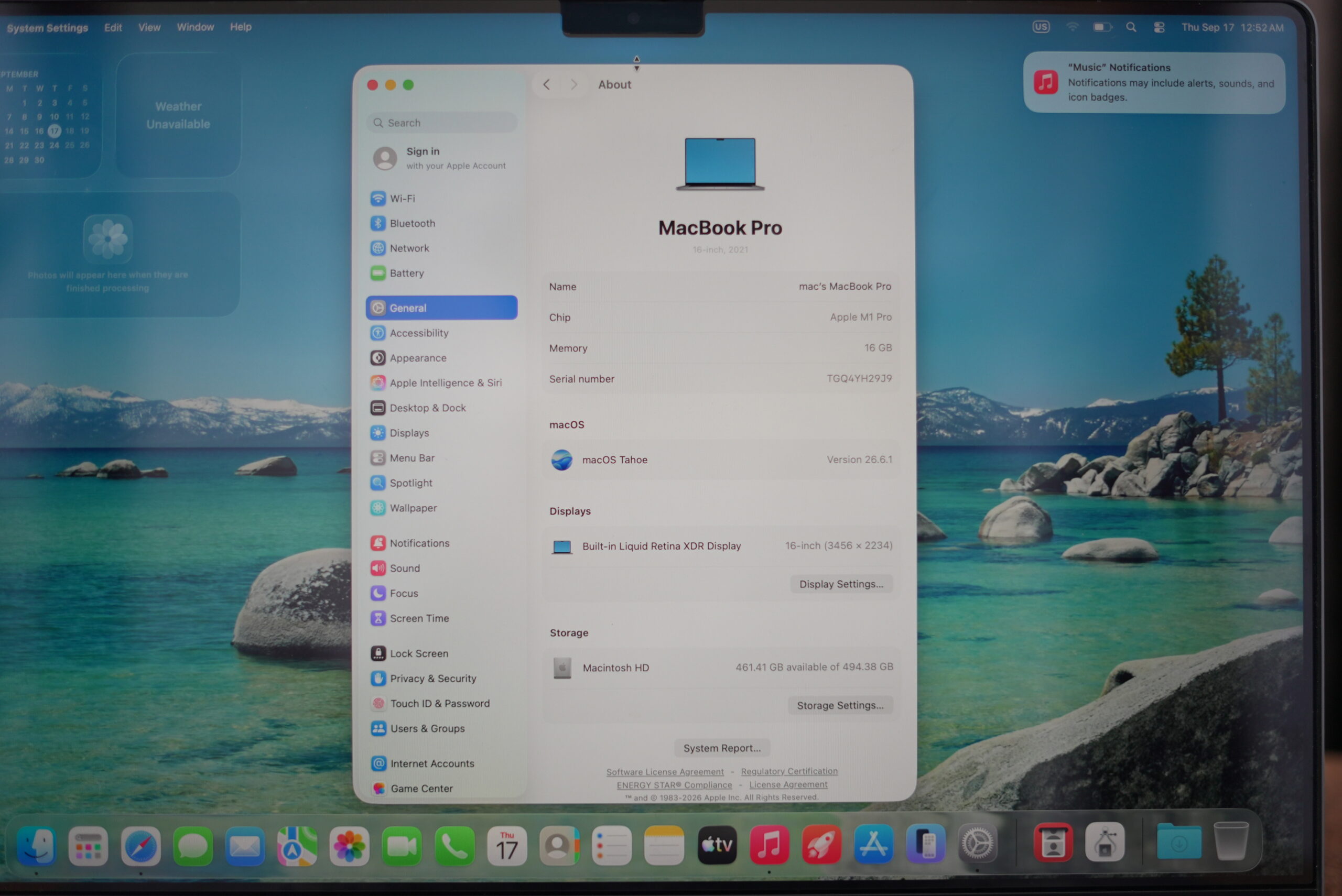Open Internet Accounts settings
The height and width of the screenshot is (896, 1342).
pyautogui.click(x=441, y=764)
